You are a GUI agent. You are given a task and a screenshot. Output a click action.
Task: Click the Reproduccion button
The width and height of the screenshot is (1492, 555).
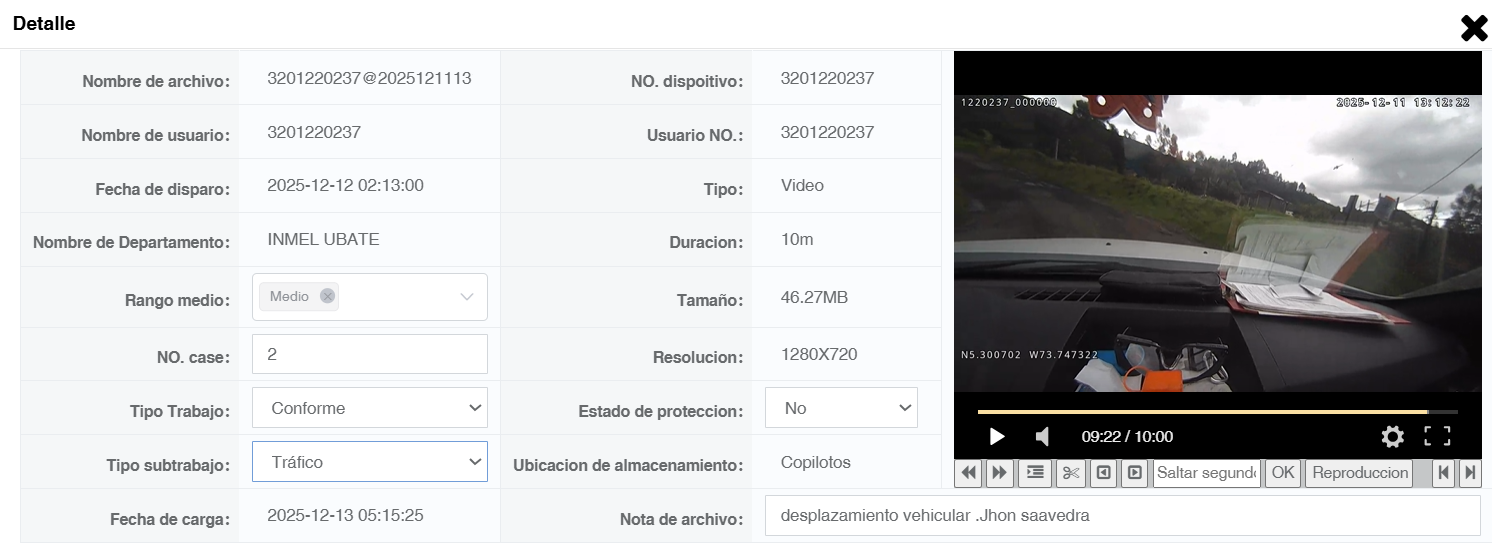point(1360,473)
